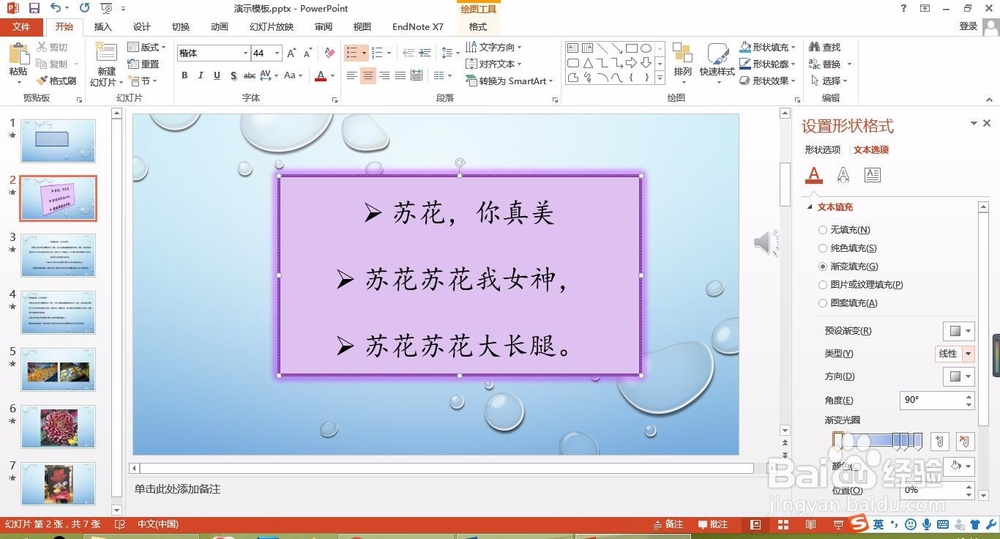
Task: Align text to the left
Action: click(351, 75)
